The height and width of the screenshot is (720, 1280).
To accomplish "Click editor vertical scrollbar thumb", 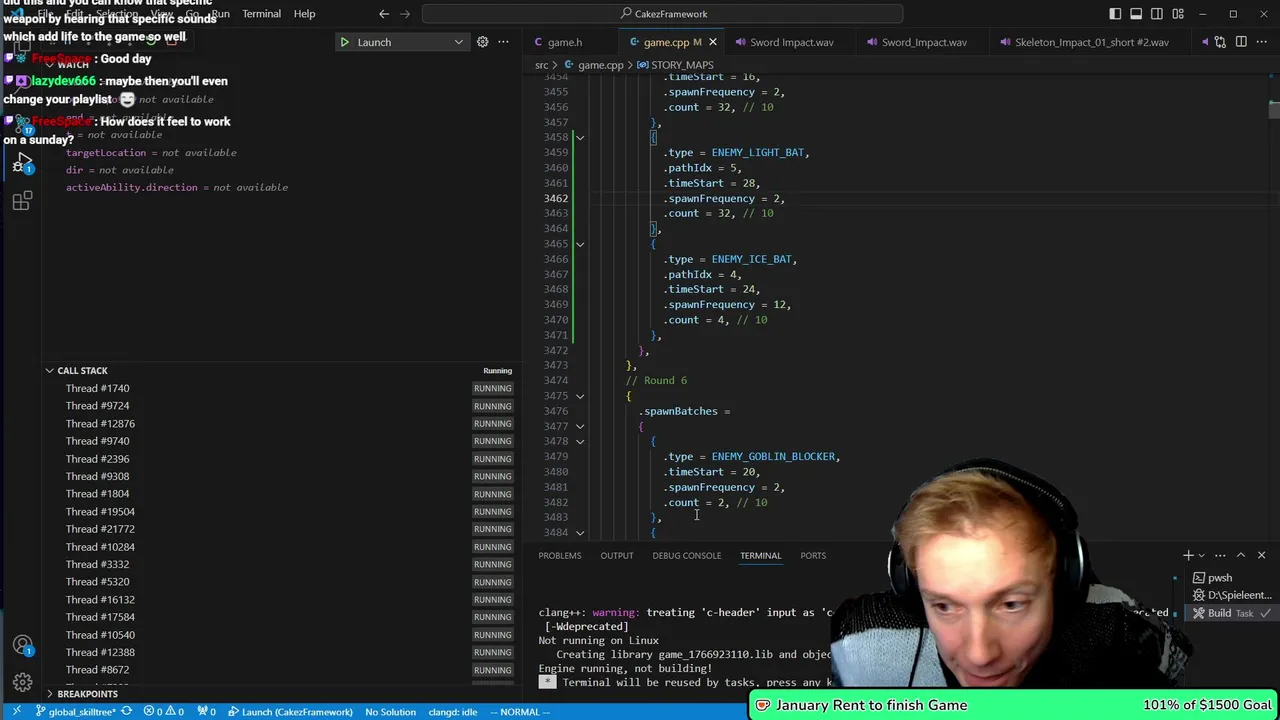I will pos(1274,109).
